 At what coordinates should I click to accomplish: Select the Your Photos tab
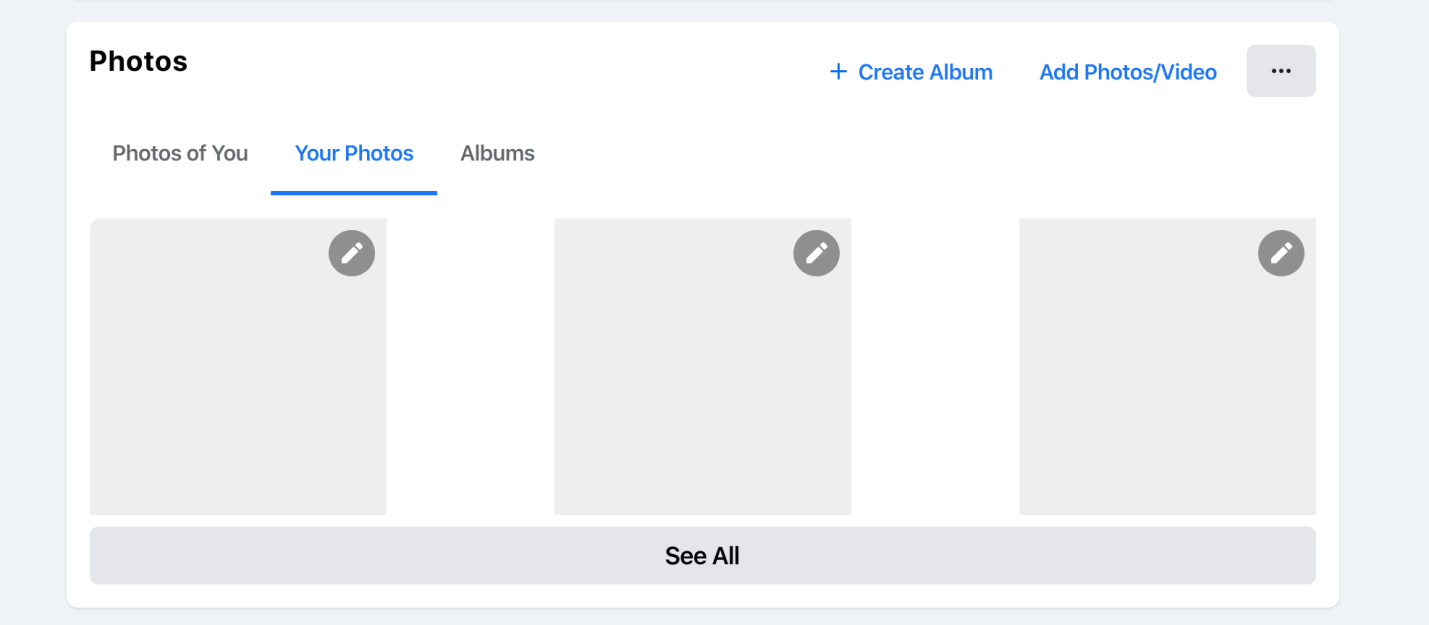tap(354, 153)
